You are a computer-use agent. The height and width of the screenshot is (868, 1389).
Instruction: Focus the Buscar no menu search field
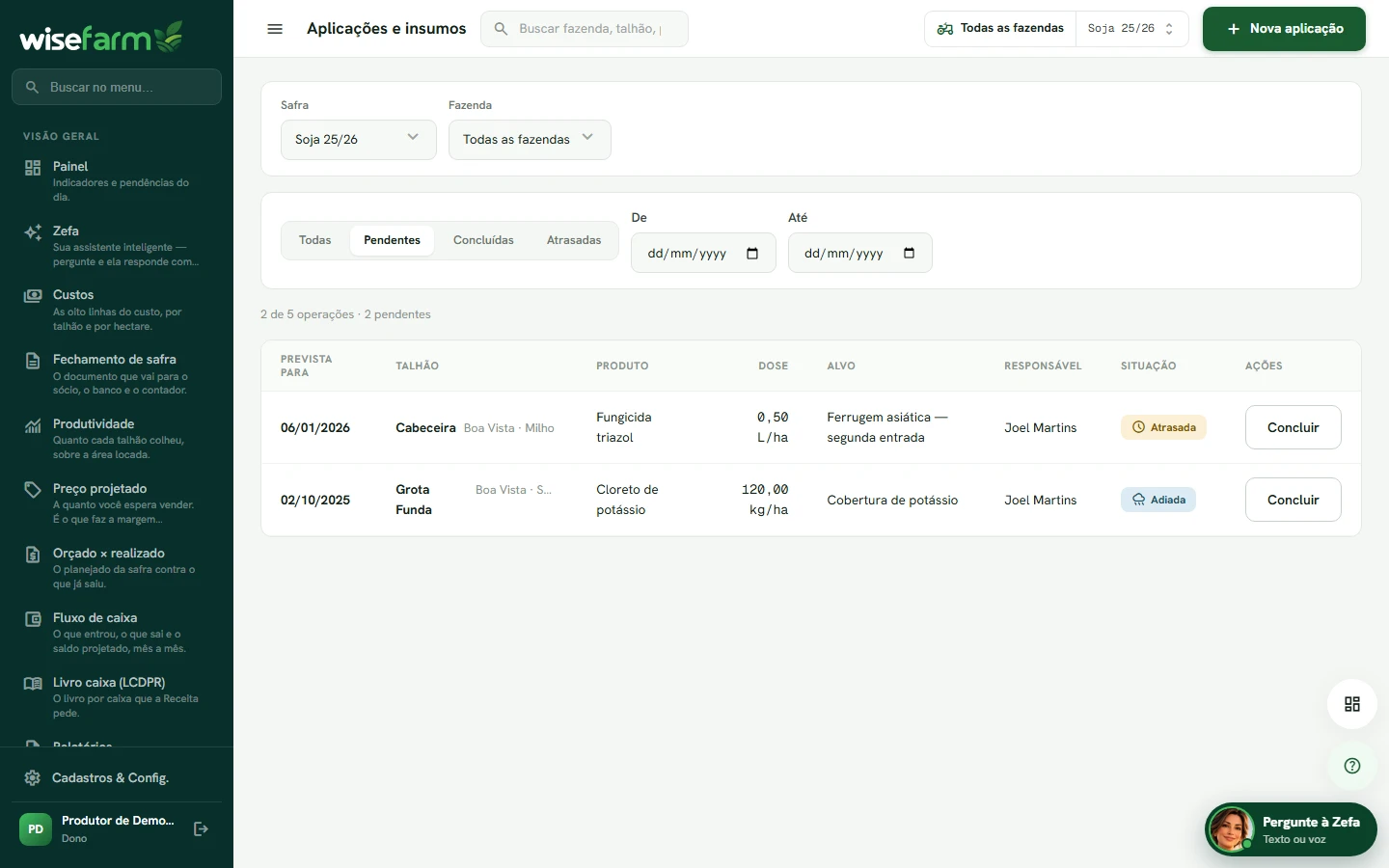pos(117,87)
